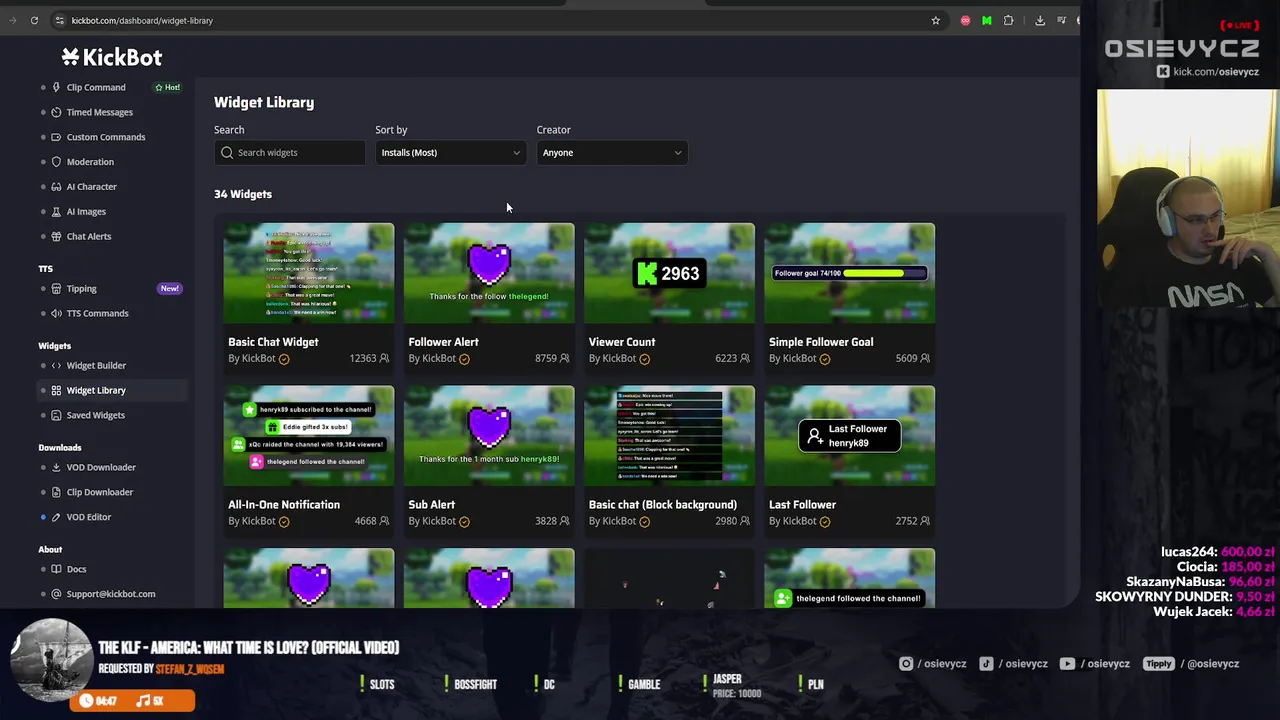The width and height of the screenshot is (1280, 720).
Task: Open the Timed Messages clock icon
Action: 56,112
